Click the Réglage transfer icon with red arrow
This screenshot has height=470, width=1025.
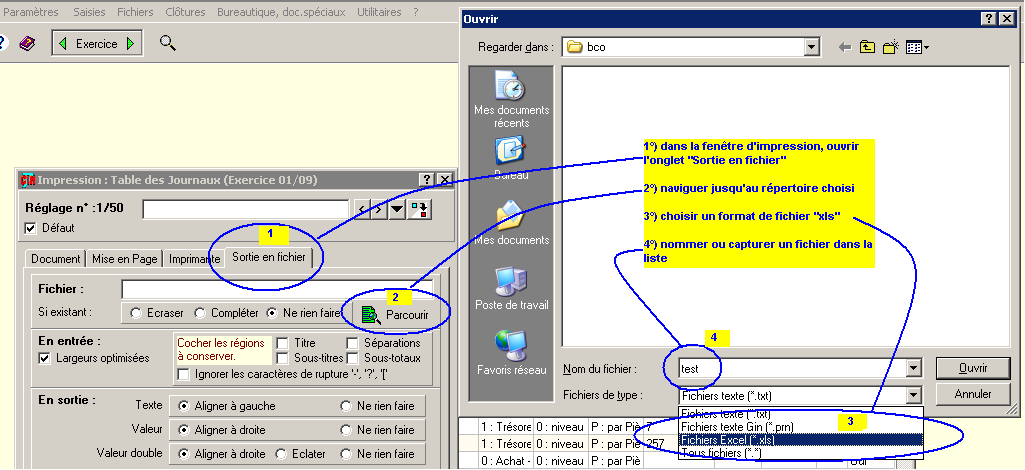[420, 210]
